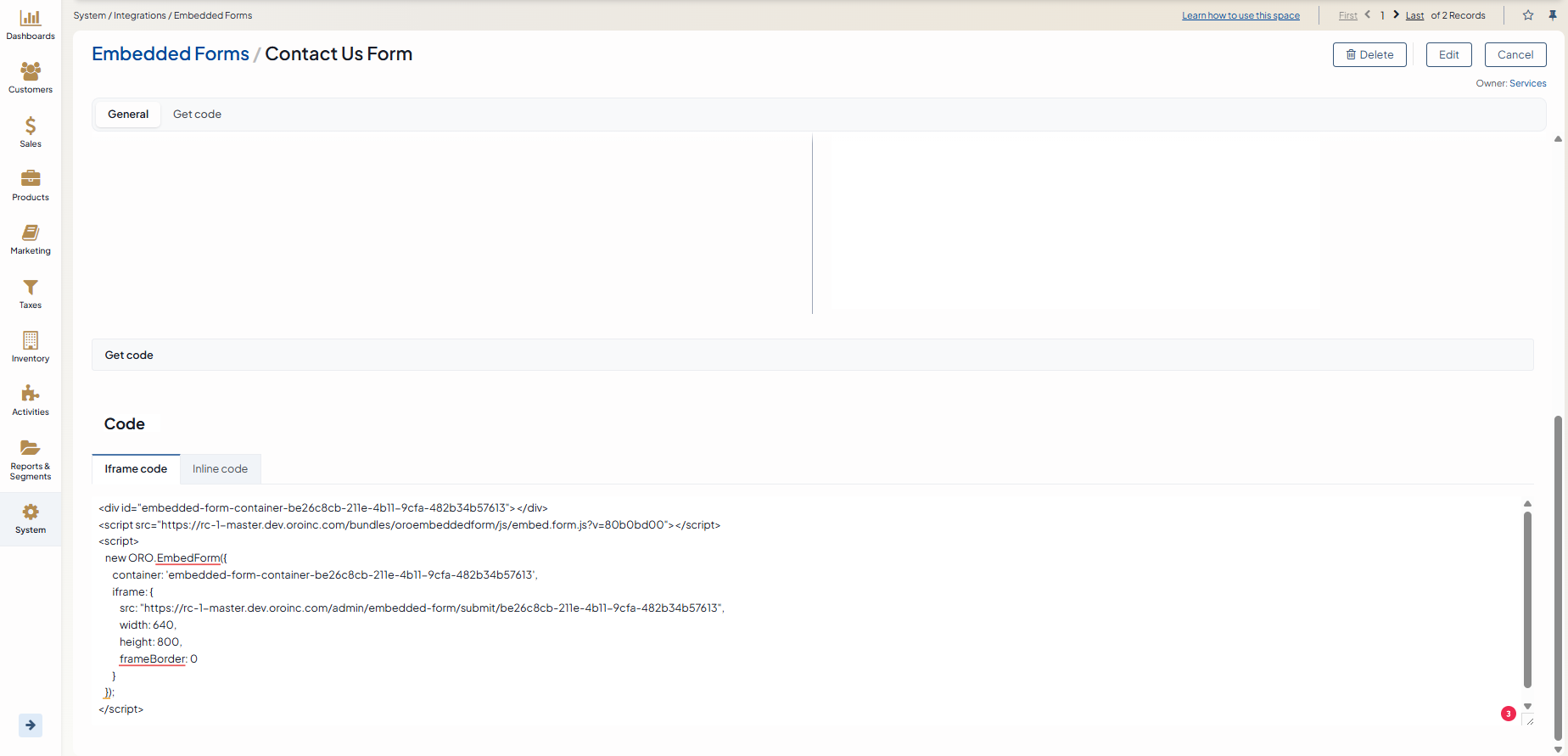This screenshot has height=756, width=1568.
Task: Go to next record with right chevron
Action: pos(1397,14)
